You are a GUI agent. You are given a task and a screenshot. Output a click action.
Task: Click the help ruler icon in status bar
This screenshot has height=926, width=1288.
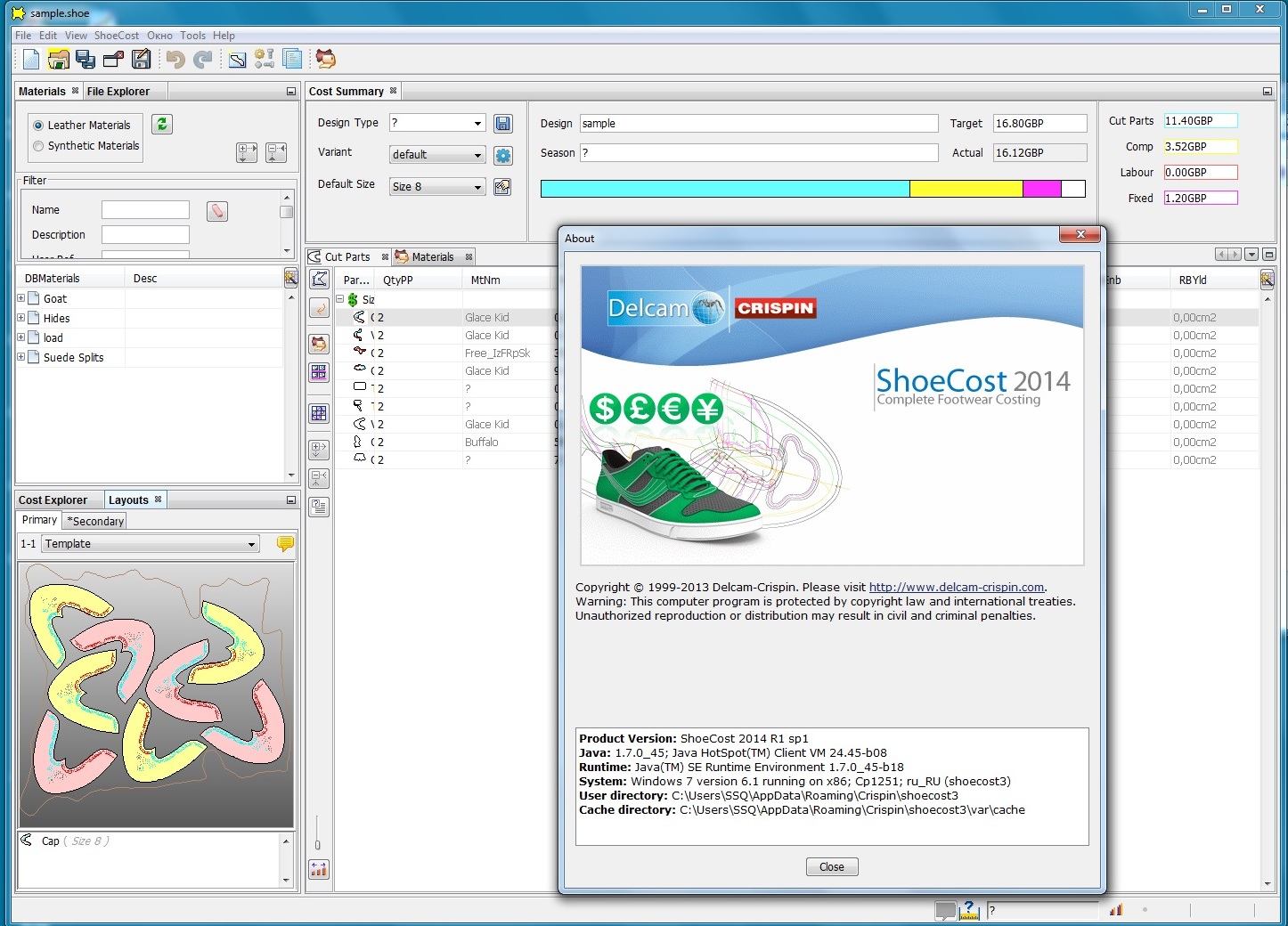(x=969, y=910)
